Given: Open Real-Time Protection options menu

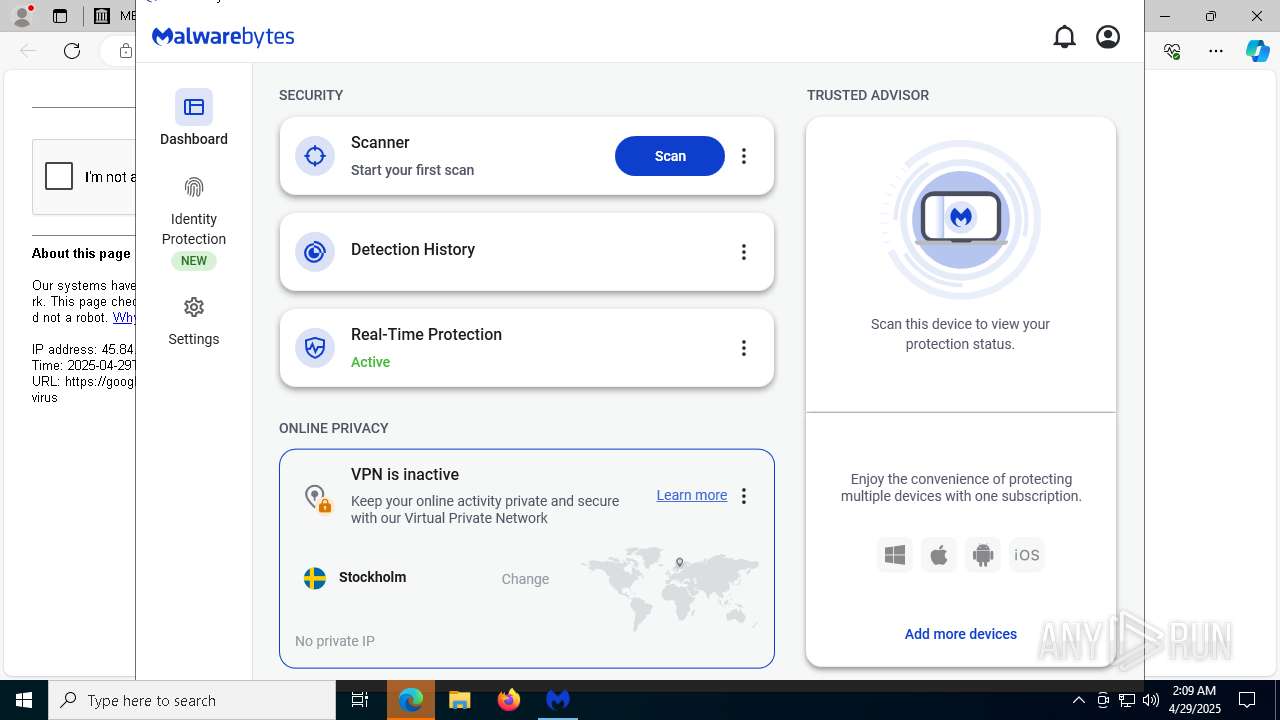Looking at the screenshot, I should click(x=743, y=348).
